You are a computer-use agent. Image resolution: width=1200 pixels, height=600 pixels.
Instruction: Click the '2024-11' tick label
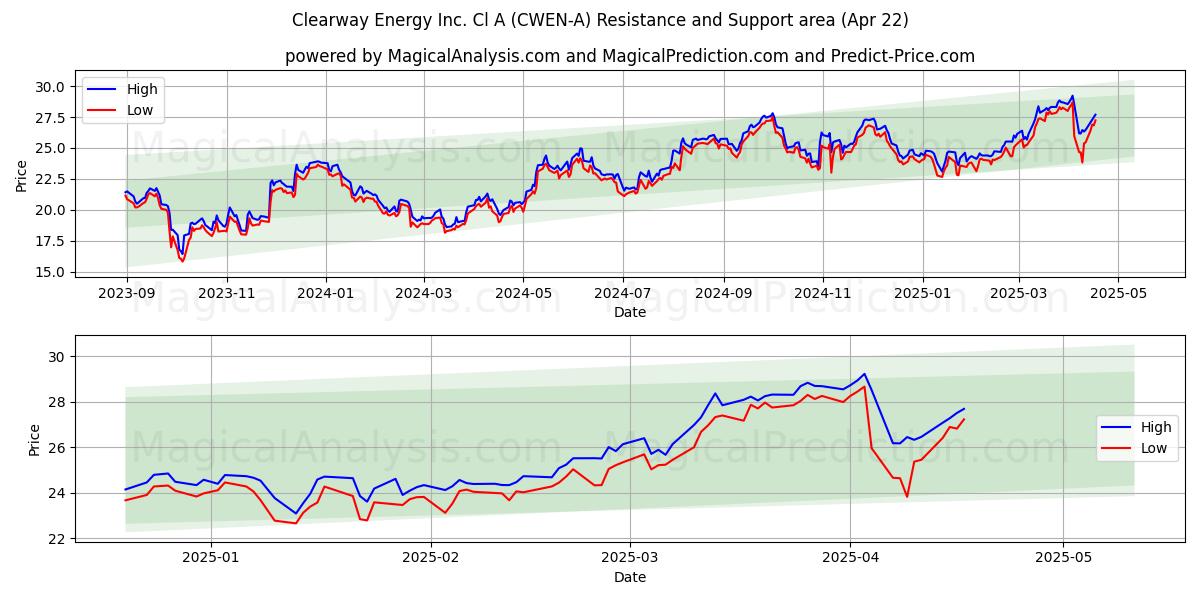[x=823, y=294]
